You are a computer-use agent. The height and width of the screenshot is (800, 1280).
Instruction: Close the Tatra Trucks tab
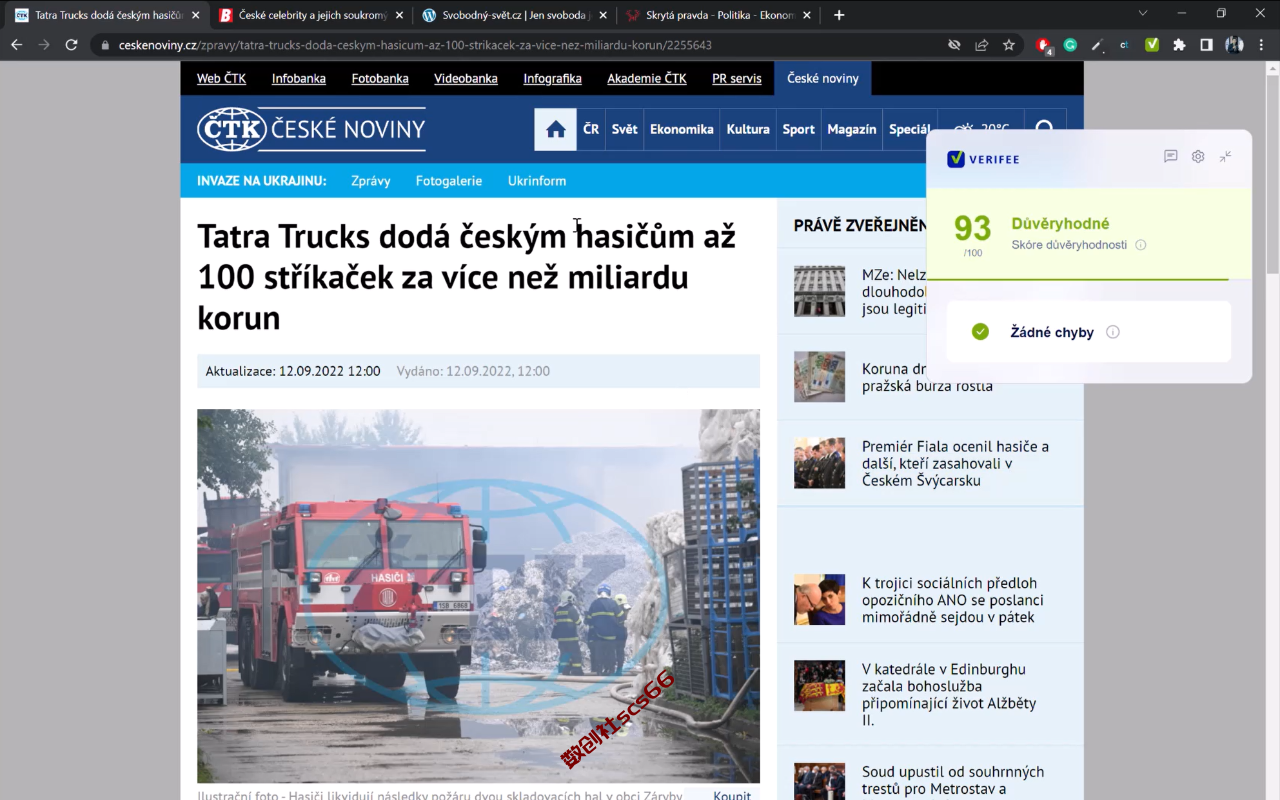(x=196, y=15)
